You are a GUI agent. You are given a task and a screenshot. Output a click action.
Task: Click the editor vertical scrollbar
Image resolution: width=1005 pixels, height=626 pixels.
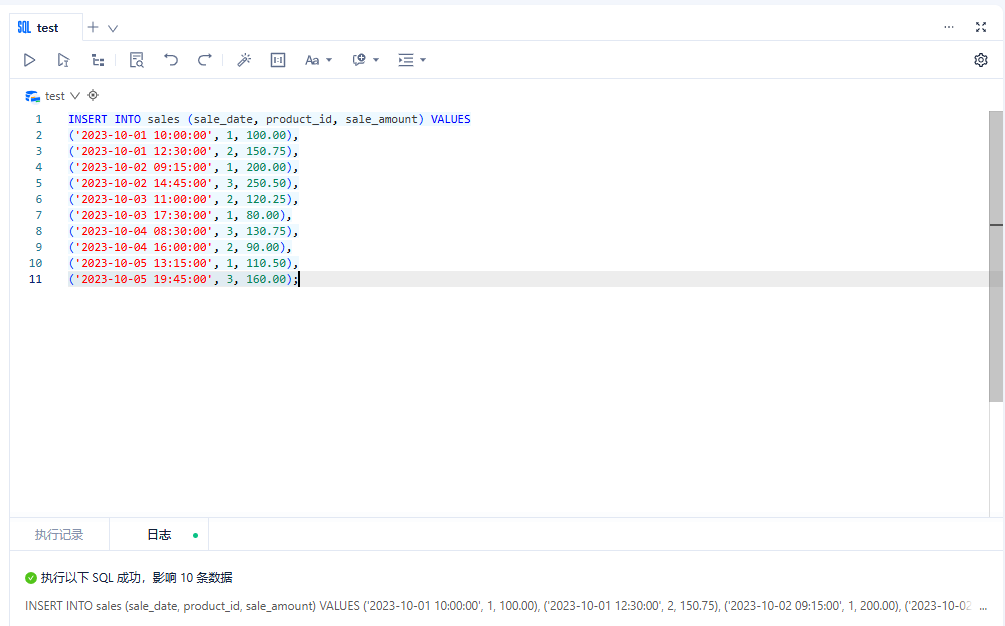996,256
